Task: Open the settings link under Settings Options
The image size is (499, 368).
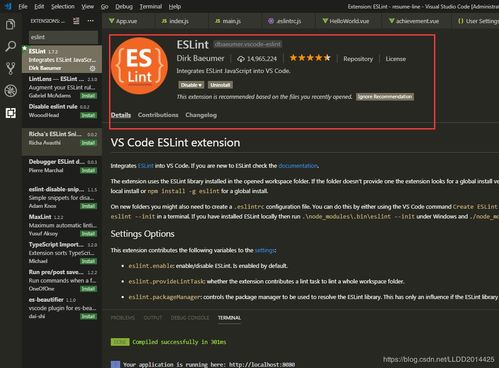Action: (265, 250)
